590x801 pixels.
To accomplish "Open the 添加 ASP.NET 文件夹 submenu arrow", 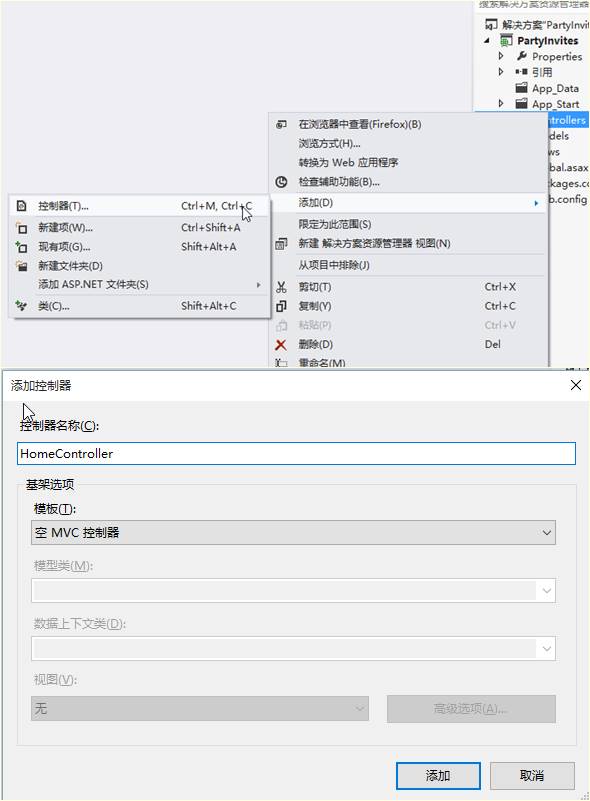I will click(x=258, y=285).
